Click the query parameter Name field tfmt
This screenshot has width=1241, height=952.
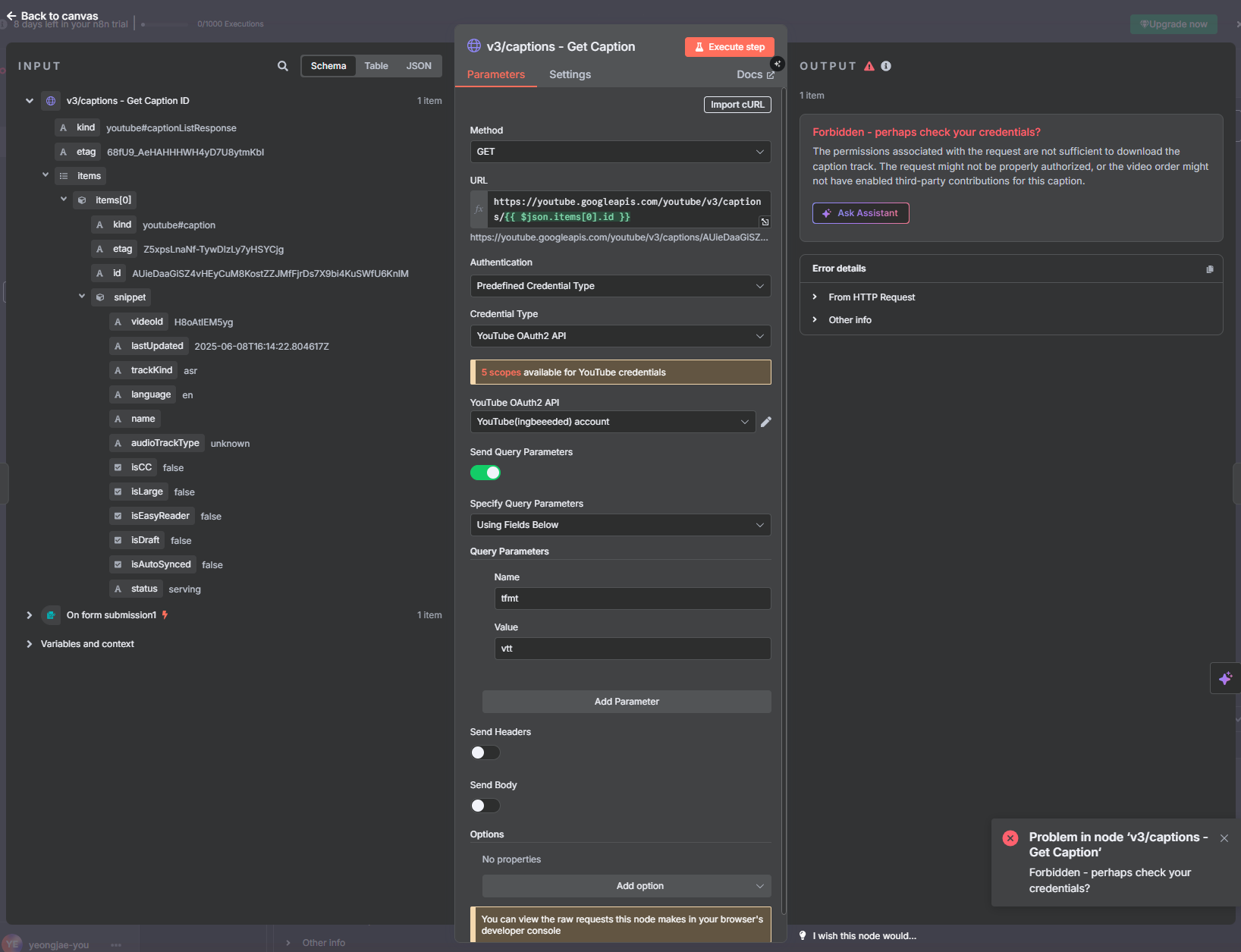point(633,599)
